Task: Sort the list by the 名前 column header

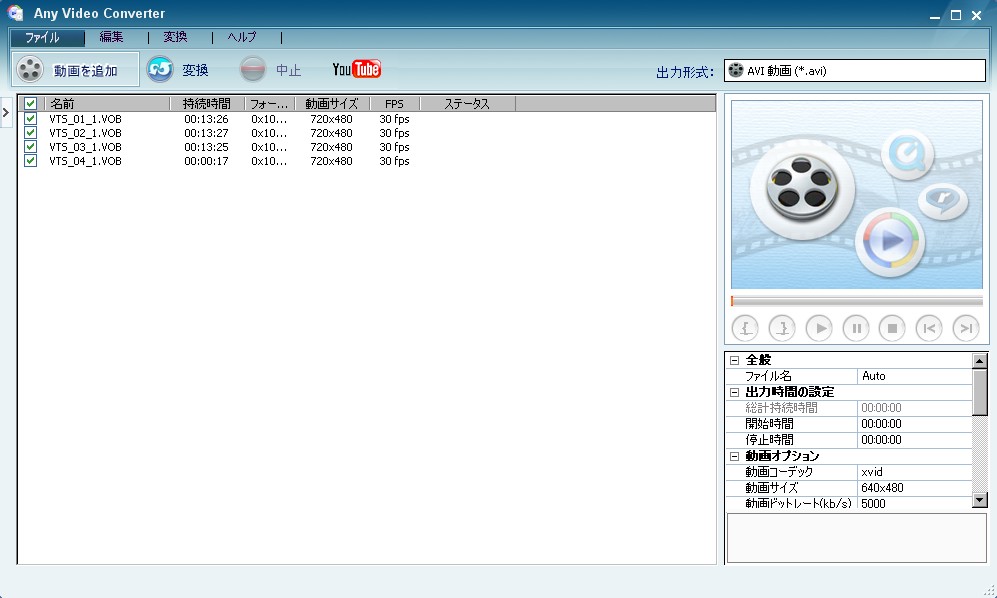Action: pyautogui.click(x=107, y=103)
